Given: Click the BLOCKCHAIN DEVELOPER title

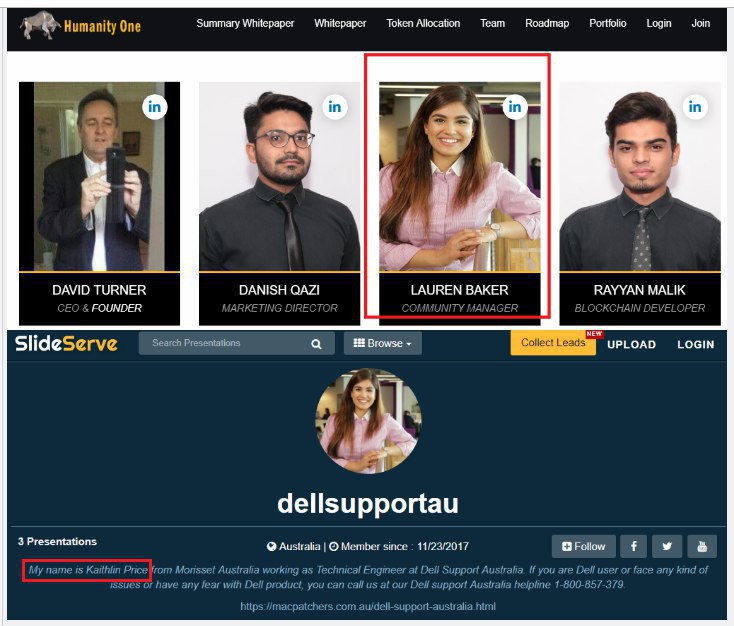Looking at the screenshot, I should pos(640,308).
